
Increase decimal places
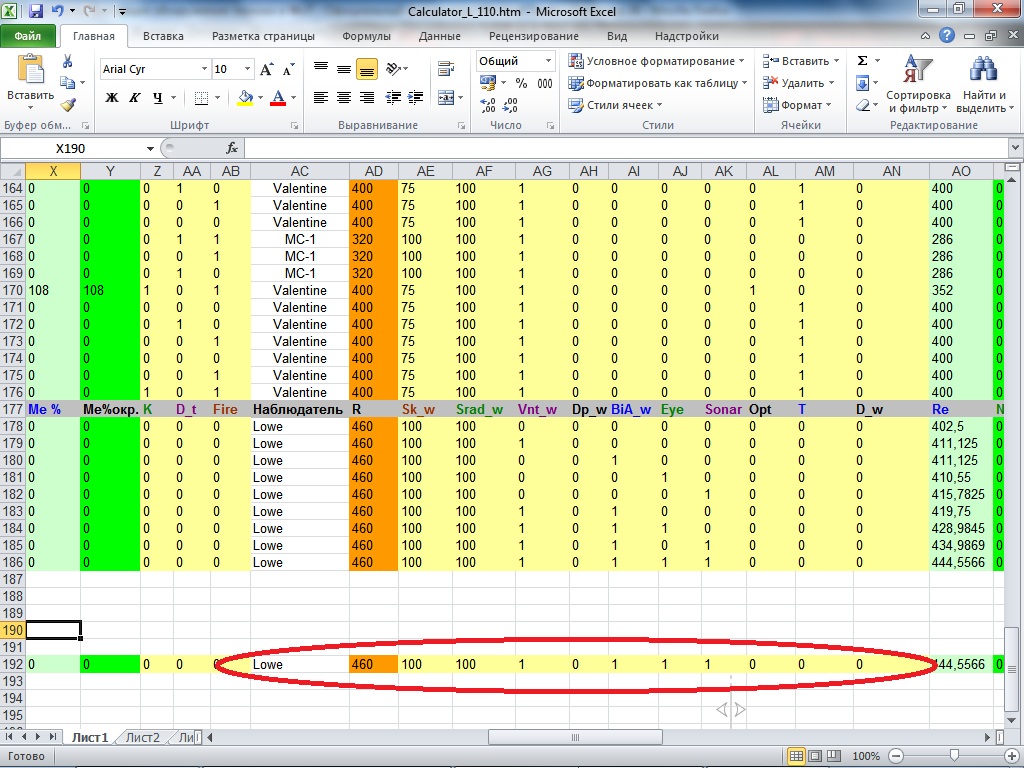488,105
